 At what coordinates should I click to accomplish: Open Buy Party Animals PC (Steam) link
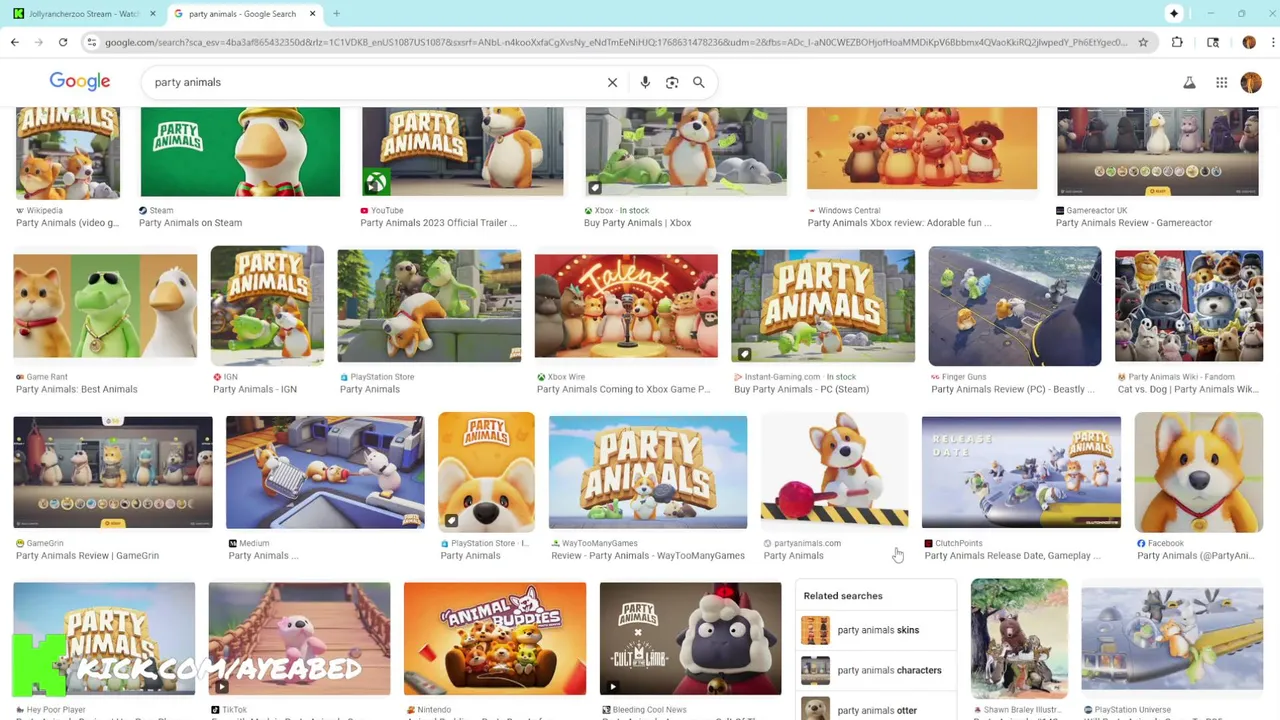(801, 389)
